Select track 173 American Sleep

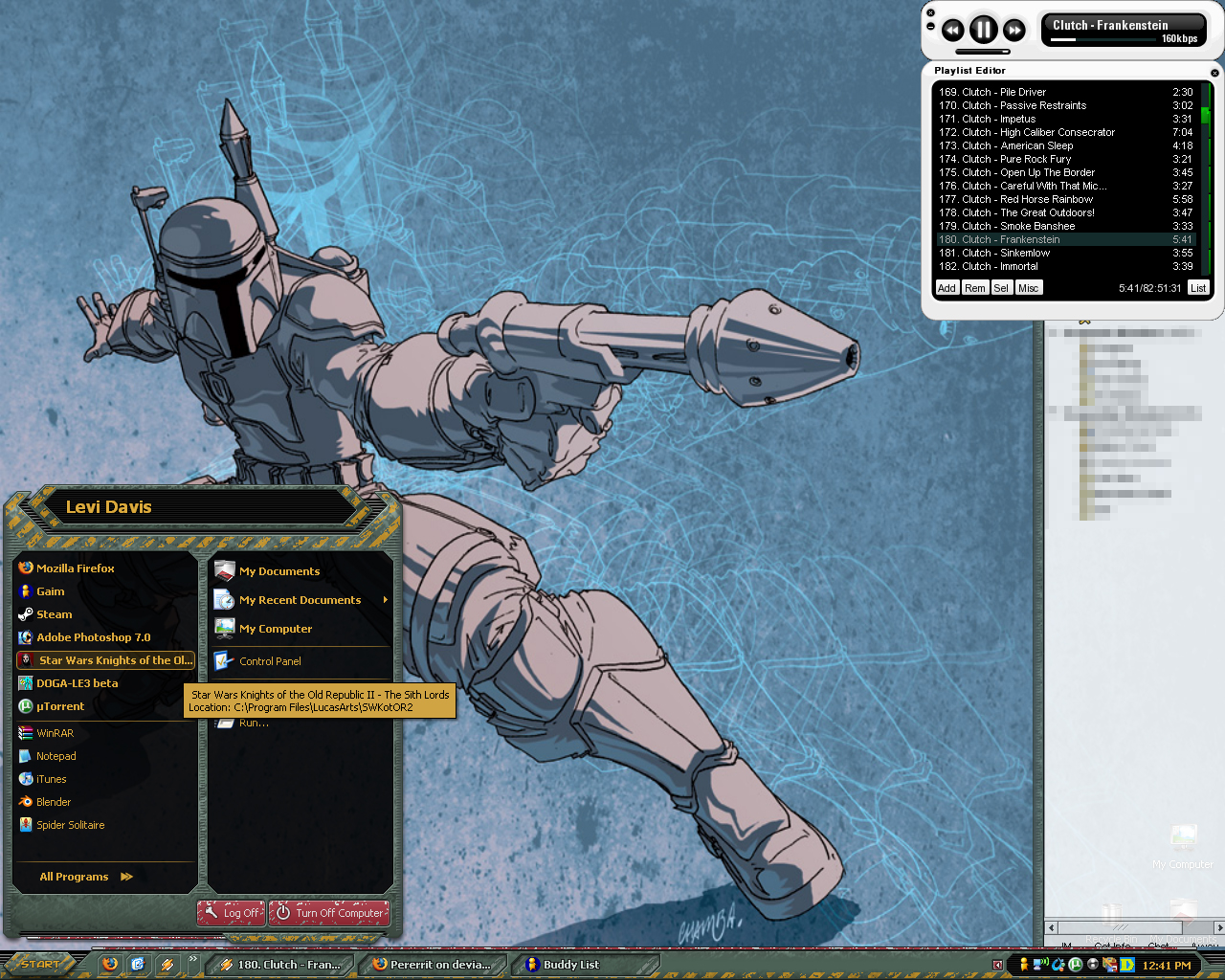pos(1066,146)
